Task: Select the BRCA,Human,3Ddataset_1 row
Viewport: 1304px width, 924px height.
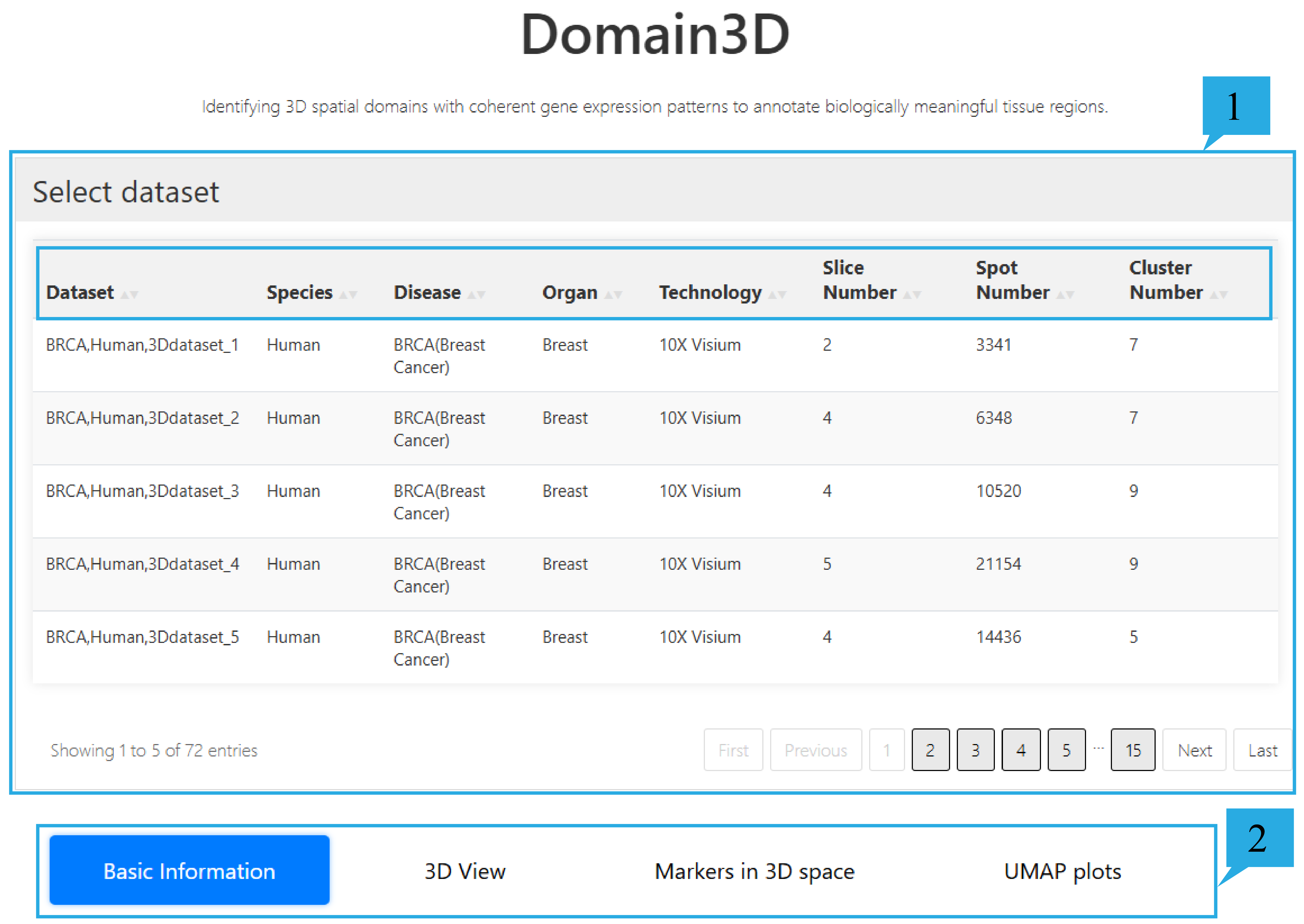Action: point(142,345)
